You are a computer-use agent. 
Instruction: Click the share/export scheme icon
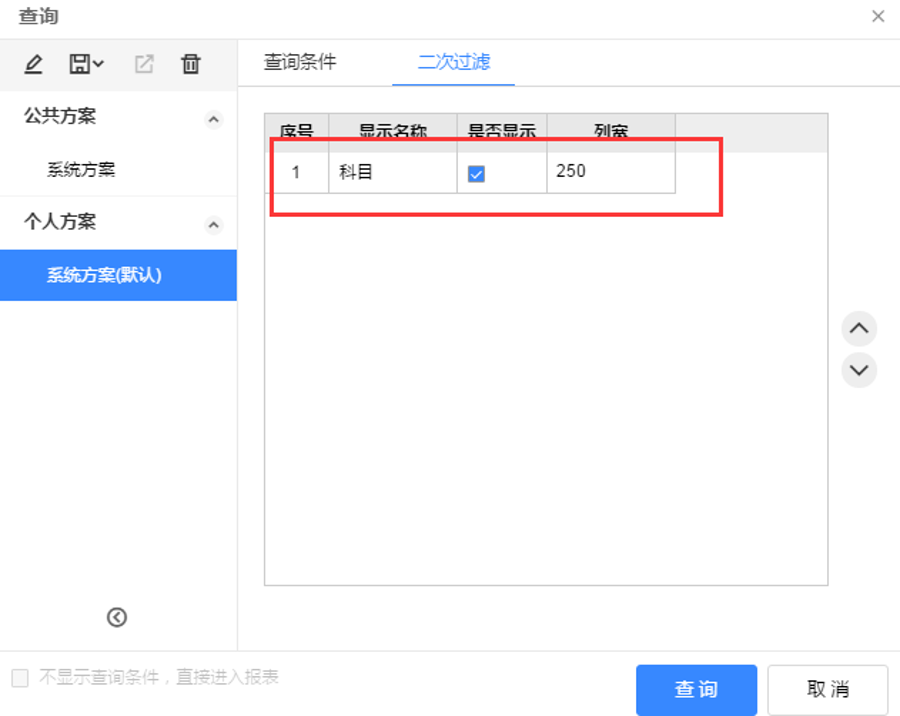click(144, 65)
